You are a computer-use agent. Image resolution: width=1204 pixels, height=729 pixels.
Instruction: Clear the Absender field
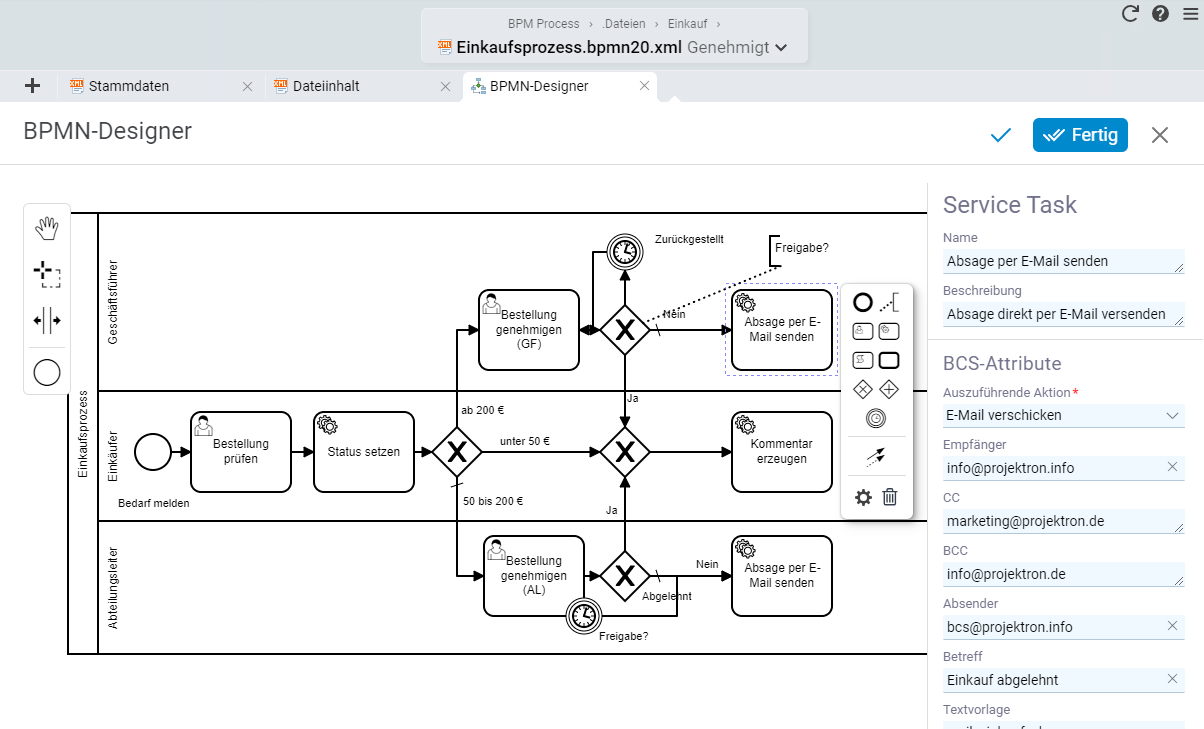(1173, 626)
